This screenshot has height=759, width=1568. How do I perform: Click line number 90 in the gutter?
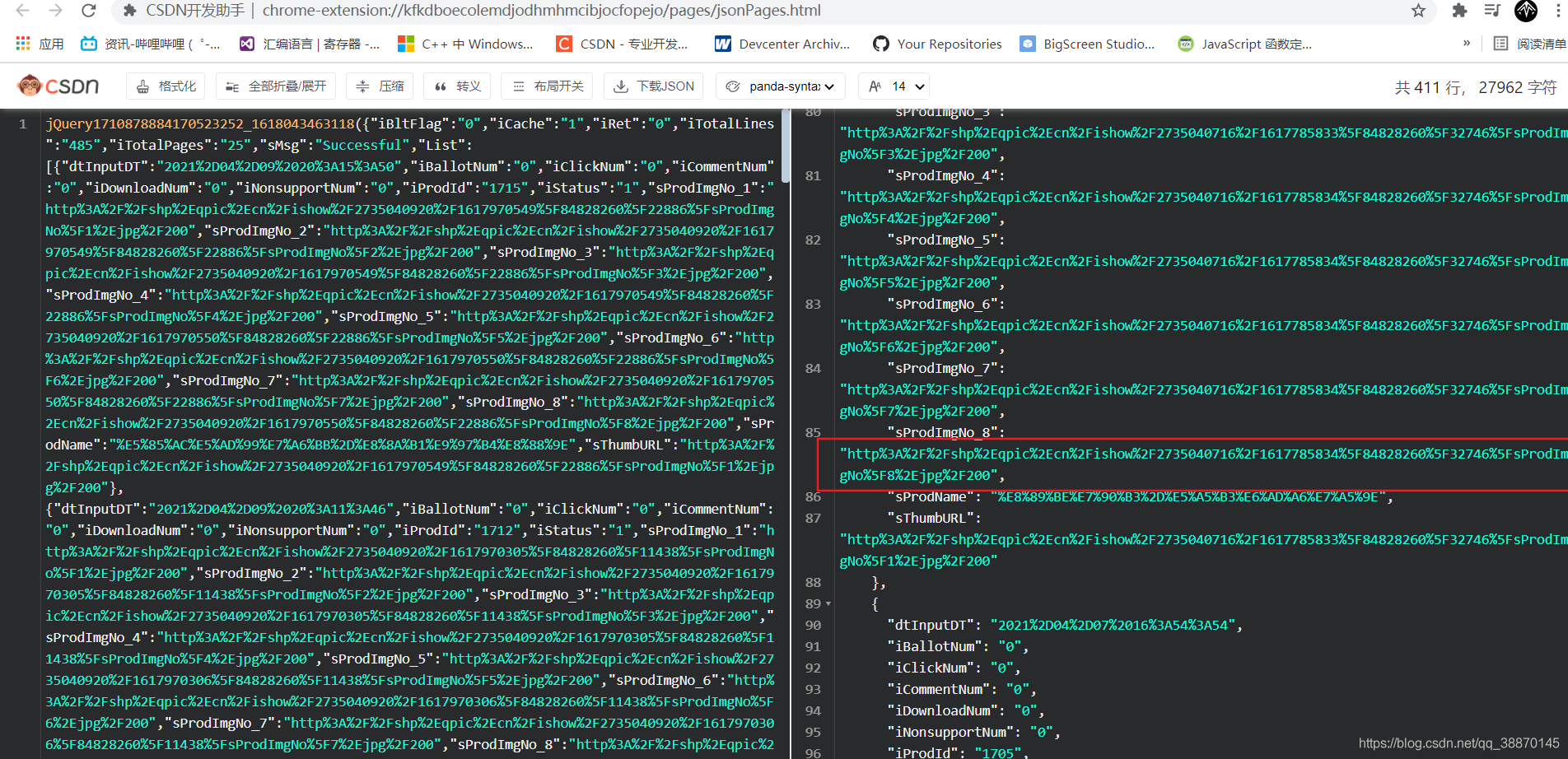(813, 625)
